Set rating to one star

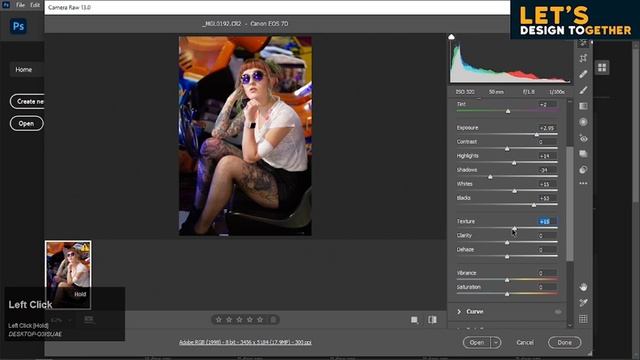pos(218,320)
